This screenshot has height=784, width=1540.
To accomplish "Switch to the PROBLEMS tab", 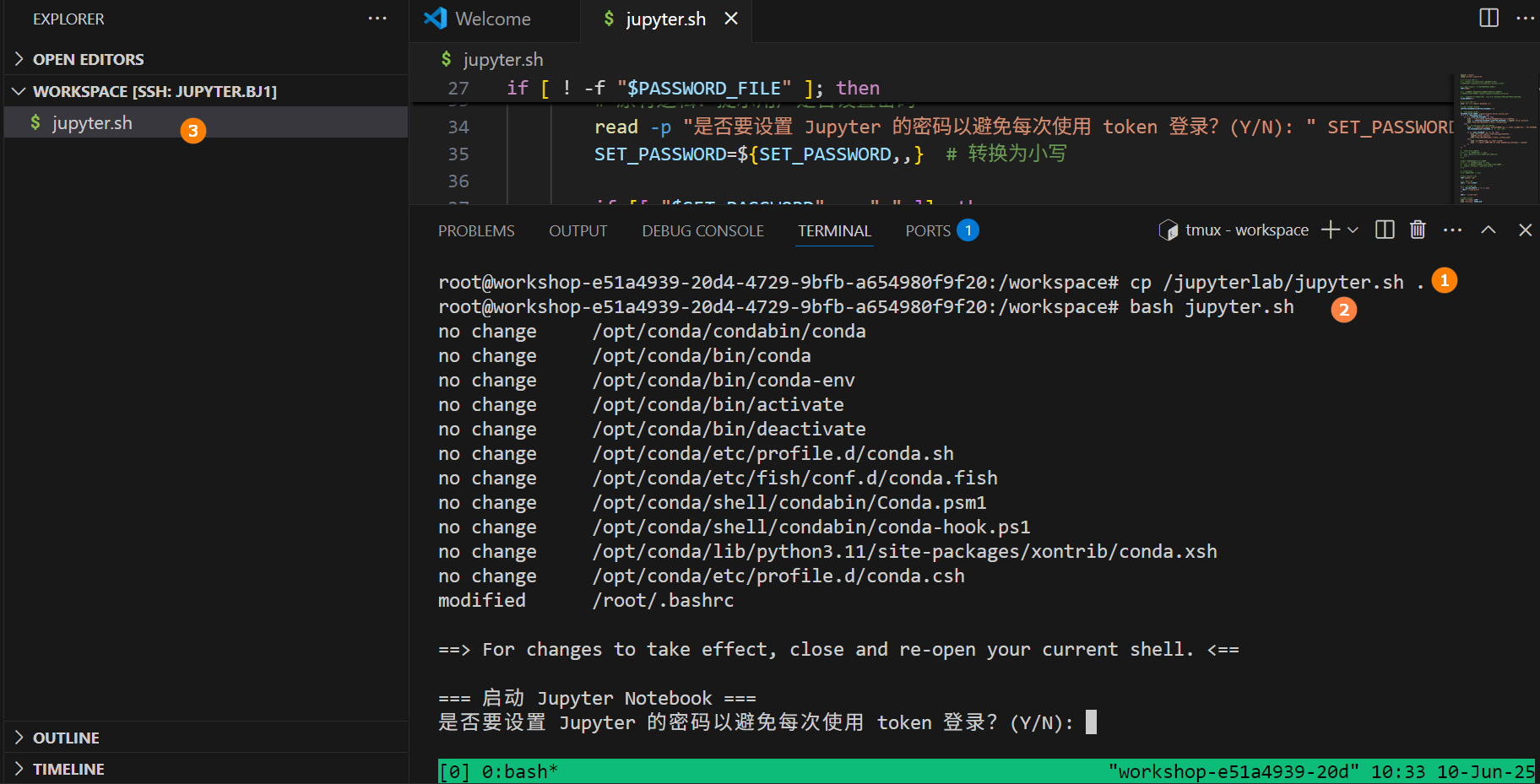I will point(476,230).
